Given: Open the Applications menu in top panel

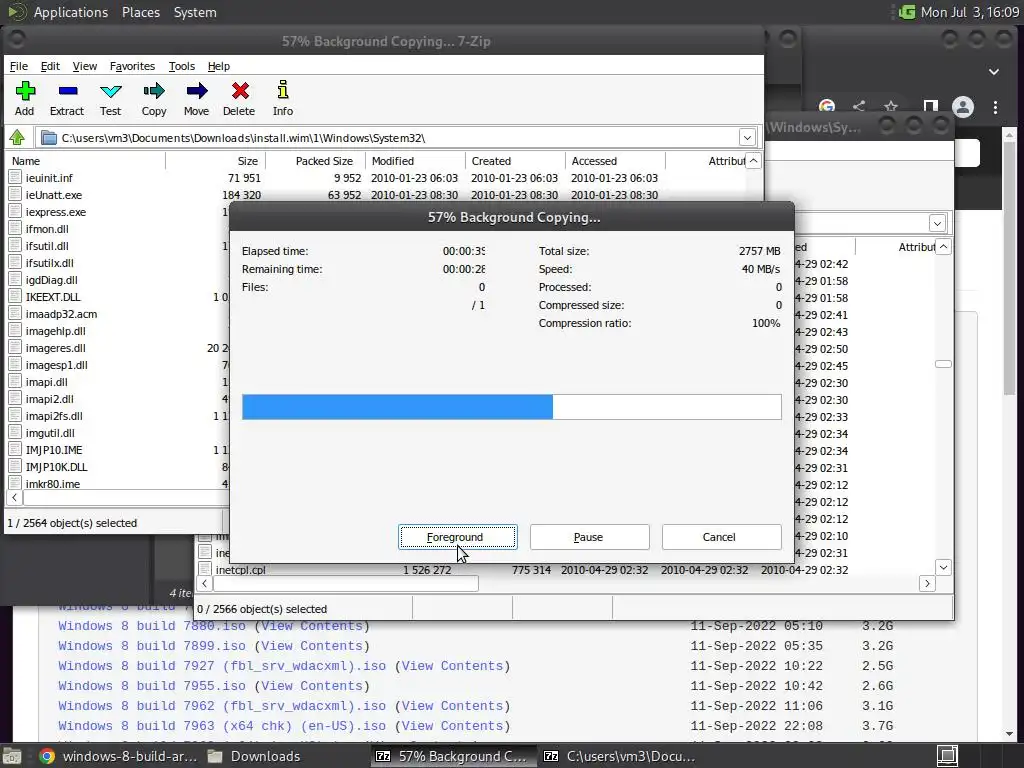Looking at the screenshot, I should (71, 12).
